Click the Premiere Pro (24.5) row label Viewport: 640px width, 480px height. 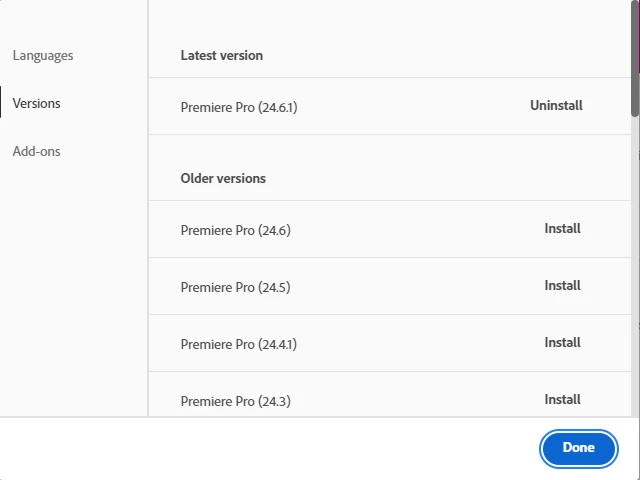235,287
